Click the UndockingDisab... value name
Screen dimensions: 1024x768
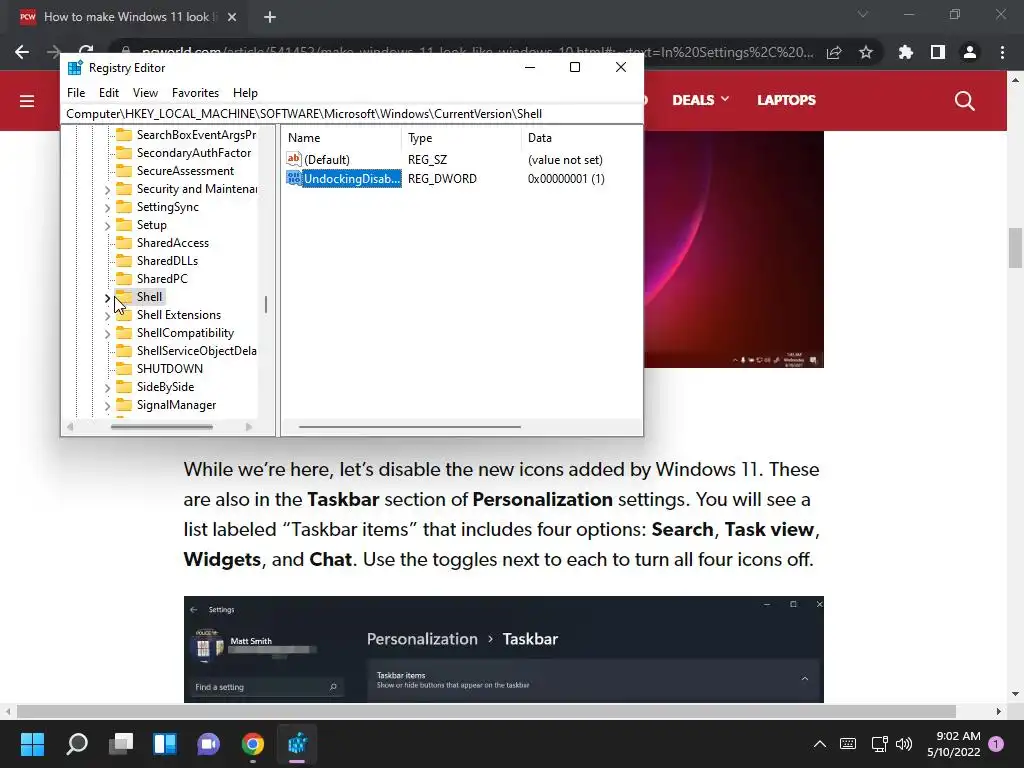pyautogui.click(x=351, y=178)
